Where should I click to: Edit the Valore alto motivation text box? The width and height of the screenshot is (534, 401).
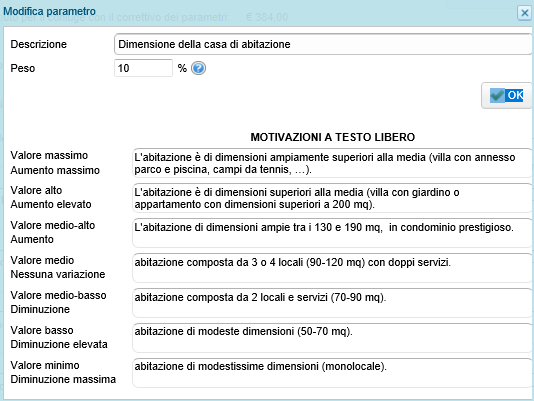click(x=332, y=198)
